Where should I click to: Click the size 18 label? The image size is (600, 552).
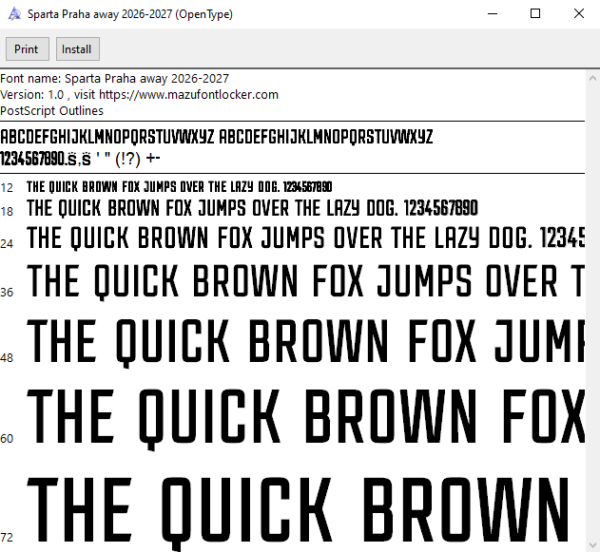(7, 212)
